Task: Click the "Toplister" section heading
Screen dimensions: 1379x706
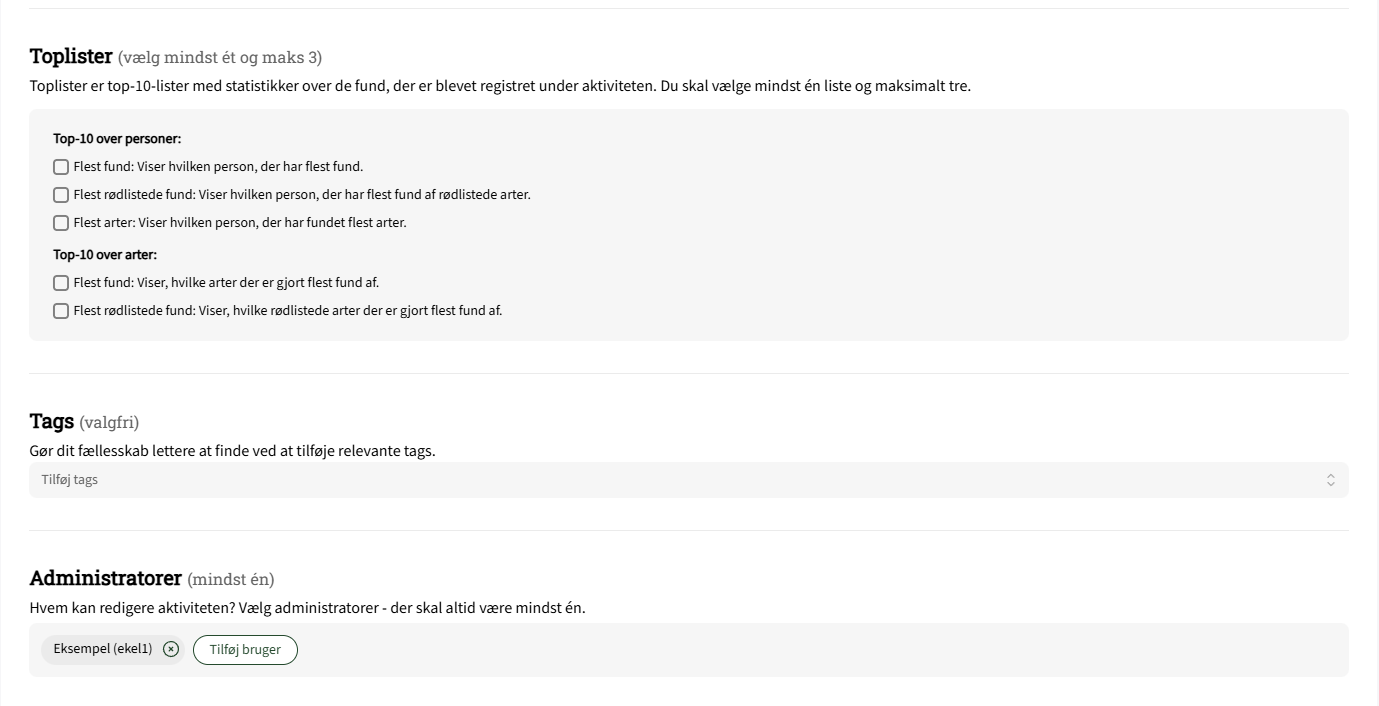Action: [x=70, y=56]
